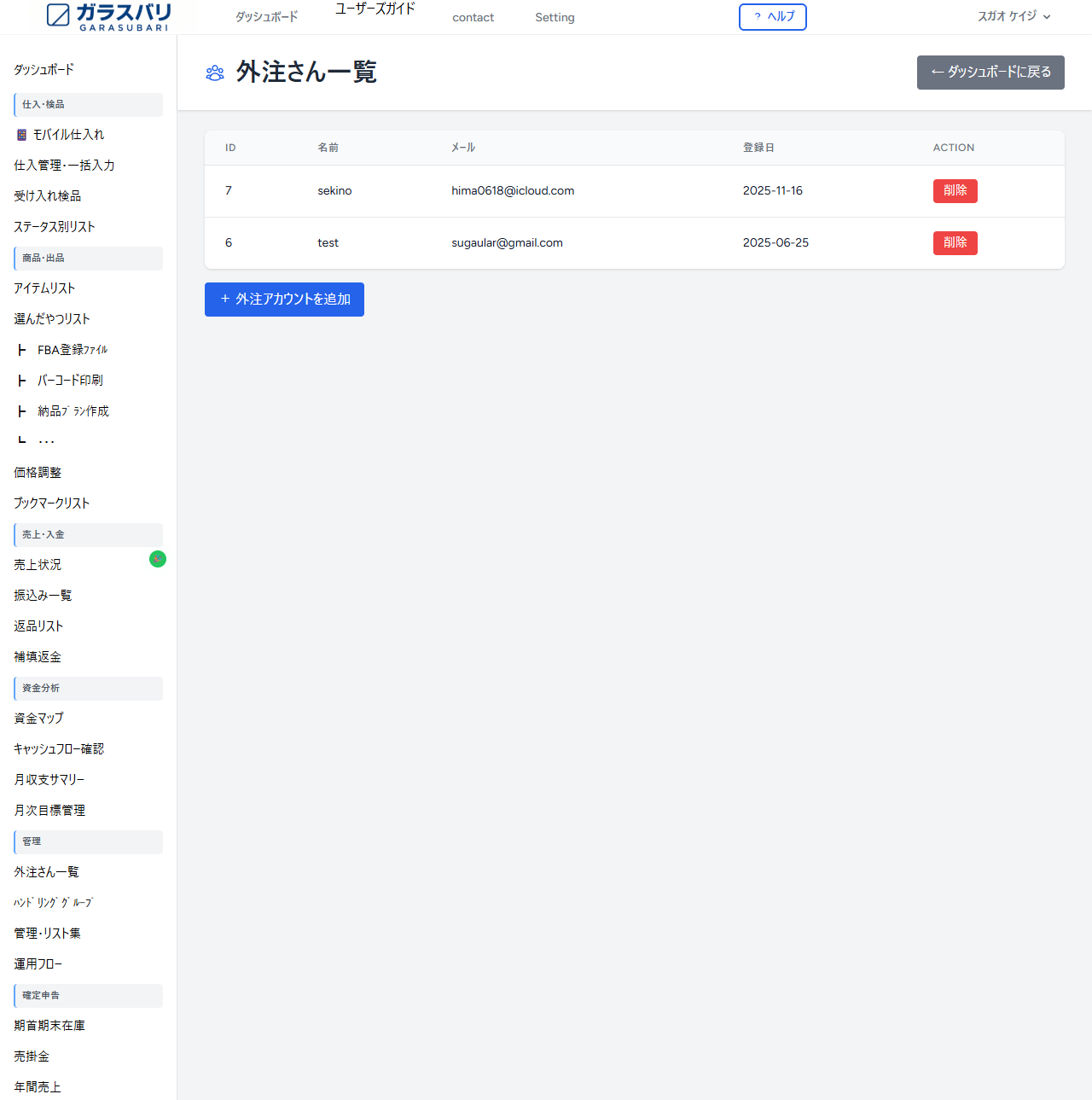Click the green badge beside 売上状況
The height and width of the screenshot is (1100, 1092).
(158, 559)
